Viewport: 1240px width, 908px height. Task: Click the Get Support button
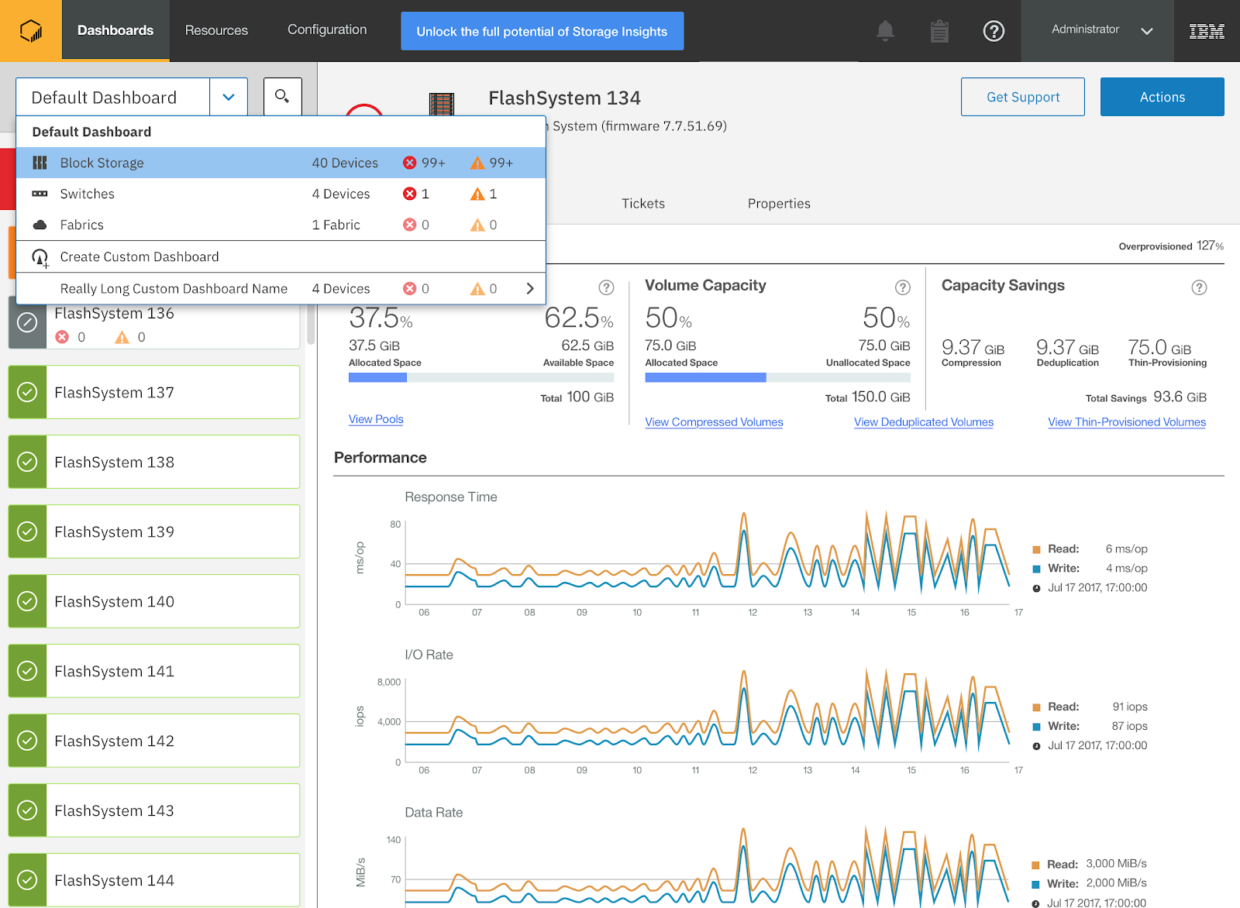click(1022, 96)
